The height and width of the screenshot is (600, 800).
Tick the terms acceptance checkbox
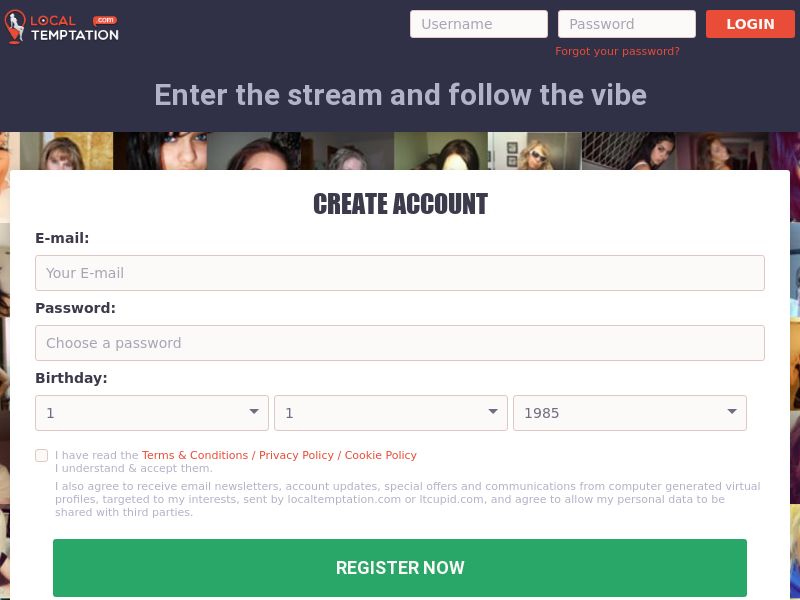click(x=42, y=455)
